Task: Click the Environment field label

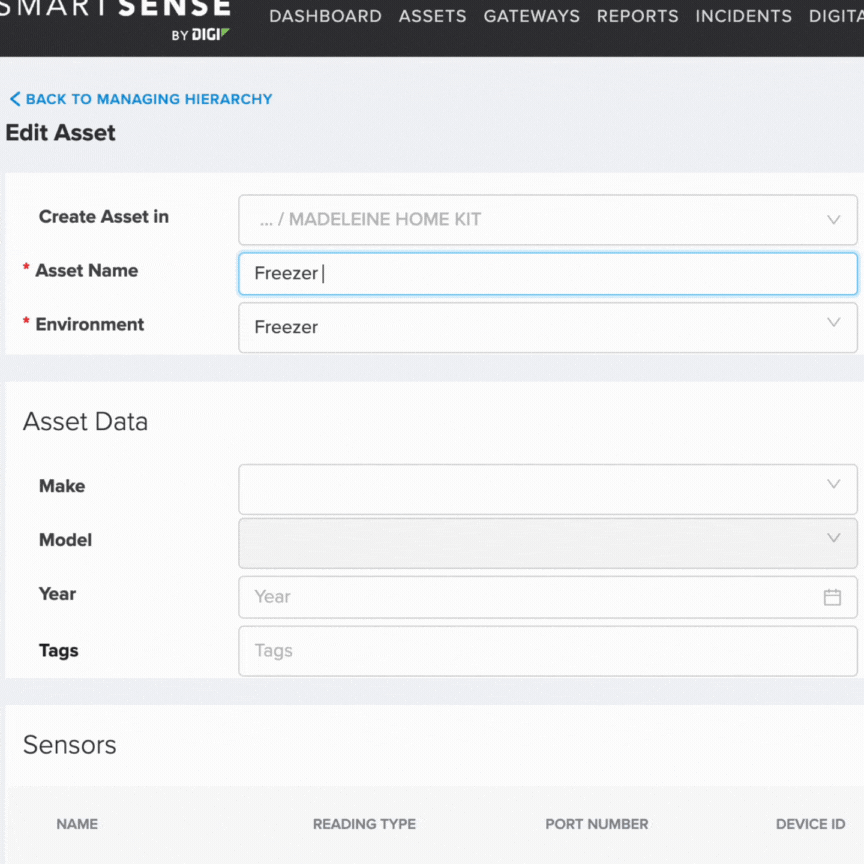Action: pyautogui.click(x=90, y=325)
